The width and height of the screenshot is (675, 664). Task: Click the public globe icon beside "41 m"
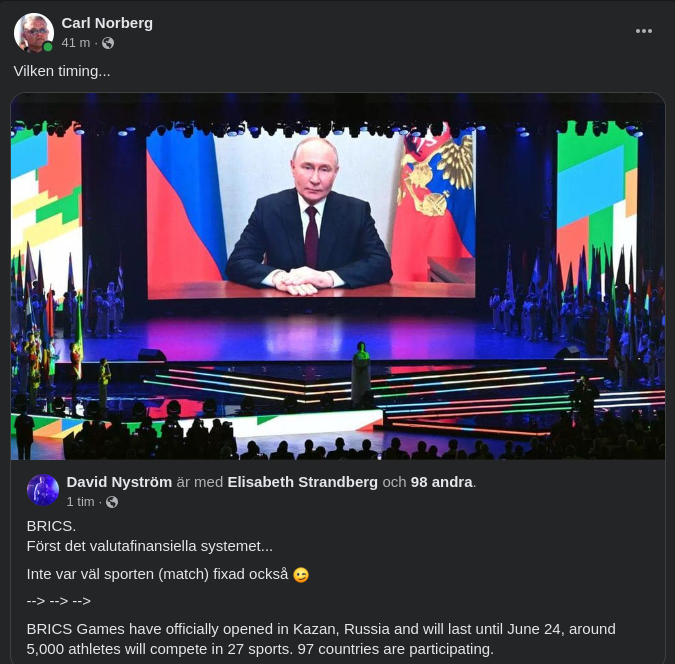(x=108, y=43)
